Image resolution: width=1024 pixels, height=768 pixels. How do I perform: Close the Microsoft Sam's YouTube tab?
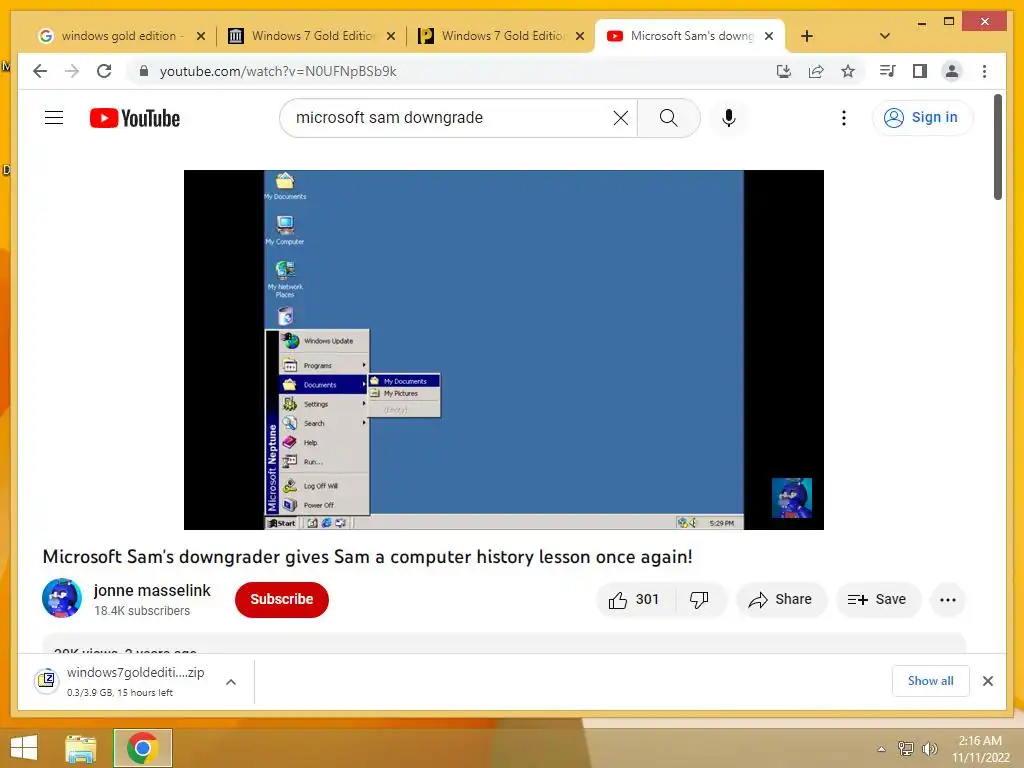pos(769,36)
